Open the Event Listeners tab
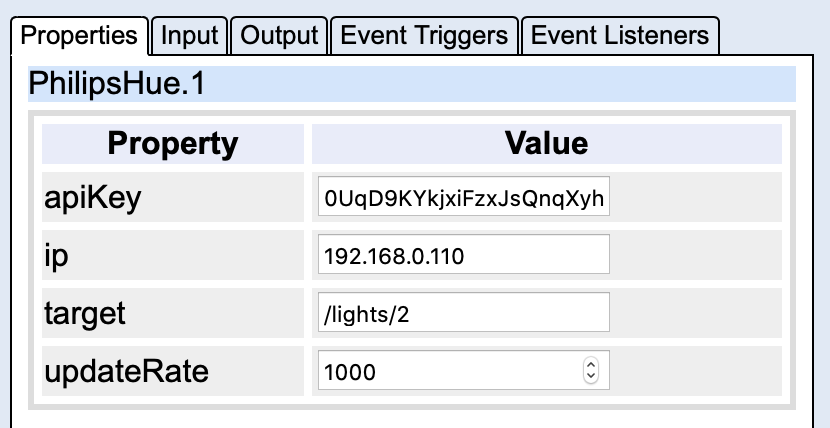This screenshot has width=830, height=428. (x=620, y=36)
